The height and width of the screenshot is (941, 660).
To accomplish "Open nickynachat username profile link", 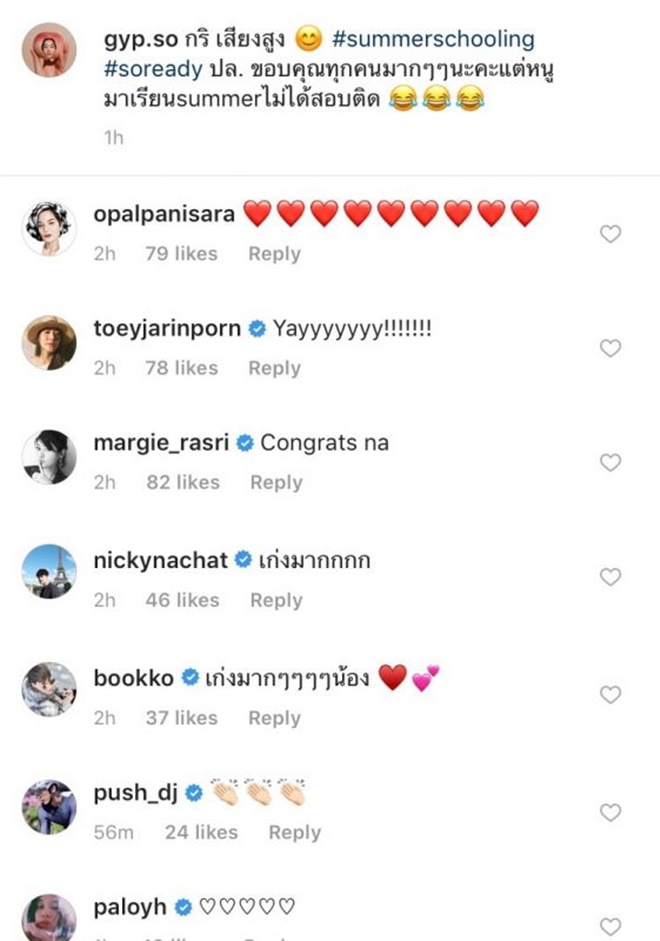I will (161, 561).
